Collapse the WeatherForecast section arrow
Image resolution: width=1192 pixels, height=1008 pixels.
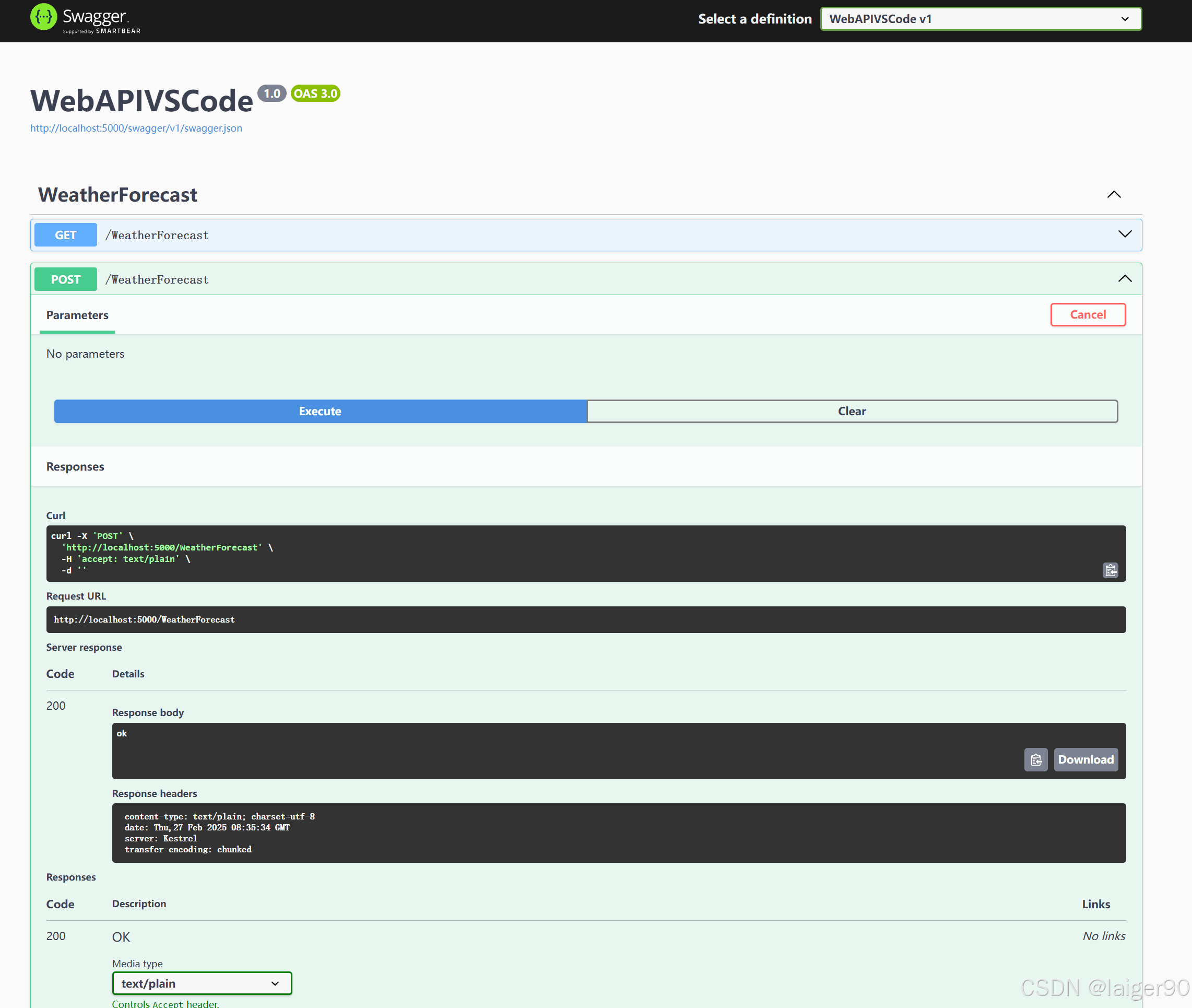(1113, 195)
